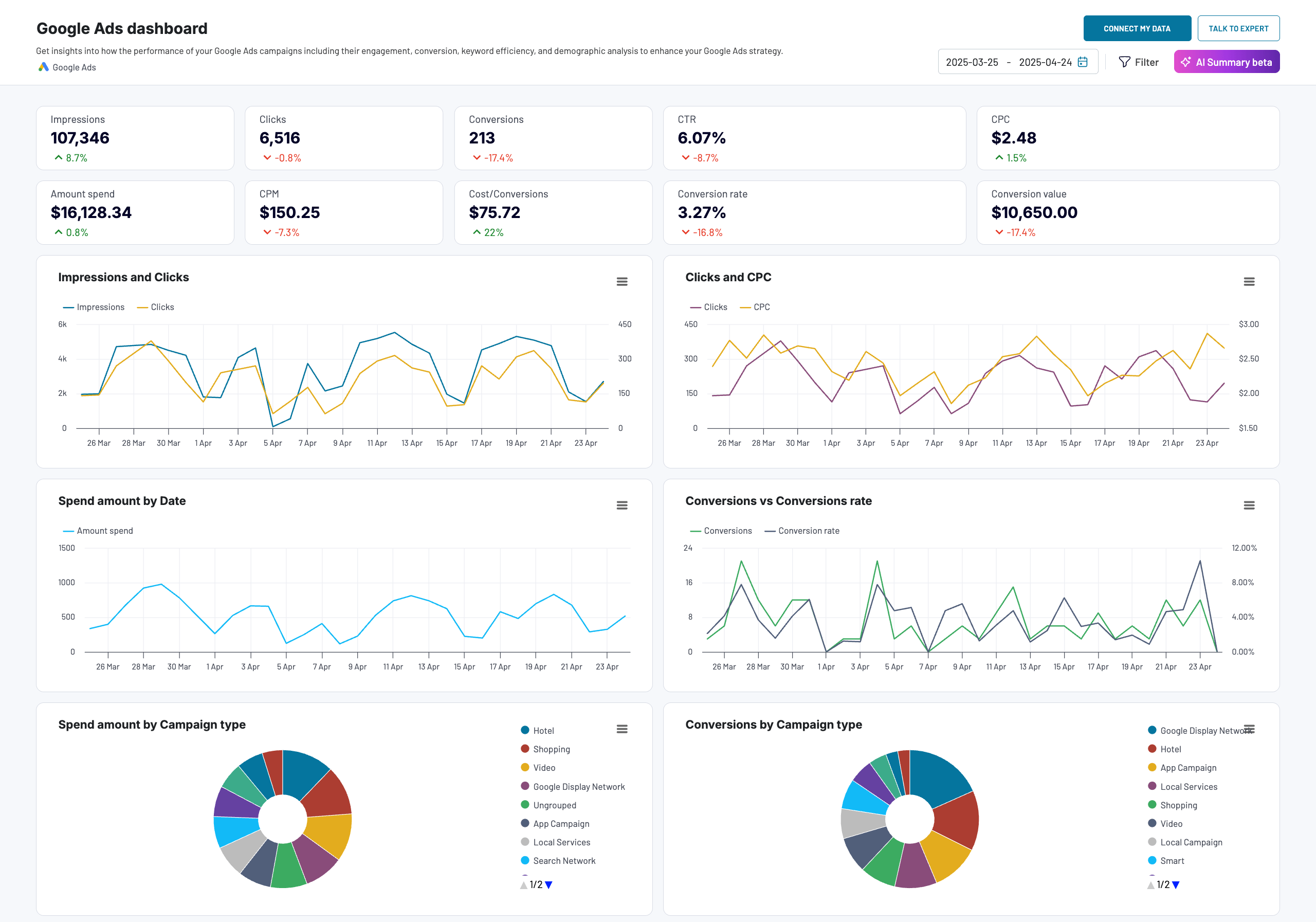Go to previous Conversions pie legend page

point(1150,885)
